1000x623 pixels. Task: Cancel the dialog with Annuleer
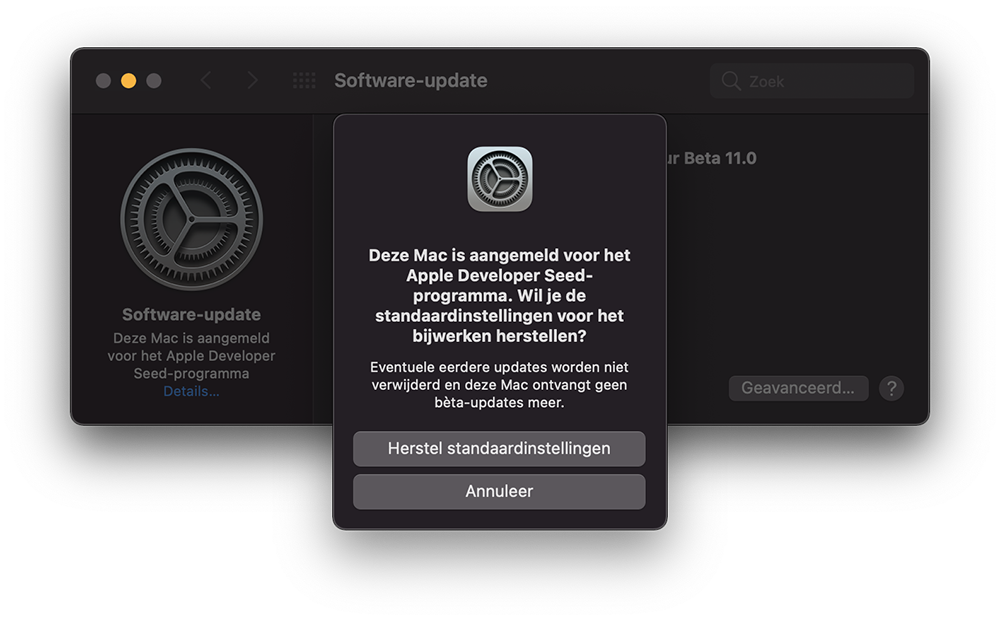[499, 491]
